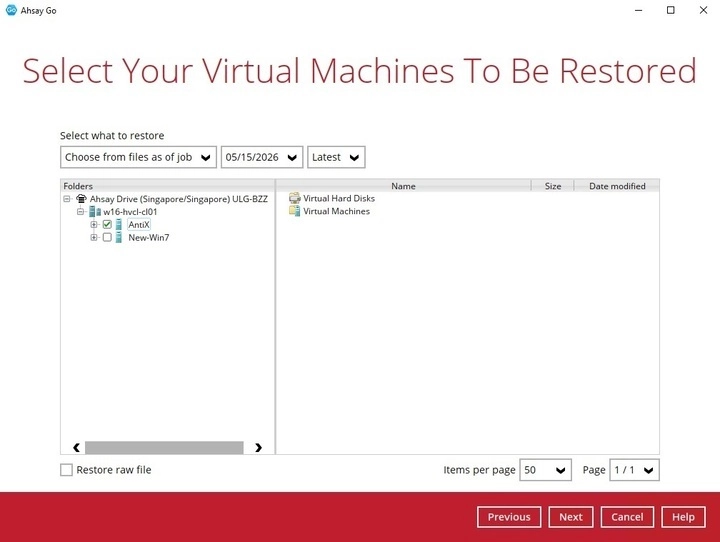Select the Virtual Machines row text

pos(337,211)
